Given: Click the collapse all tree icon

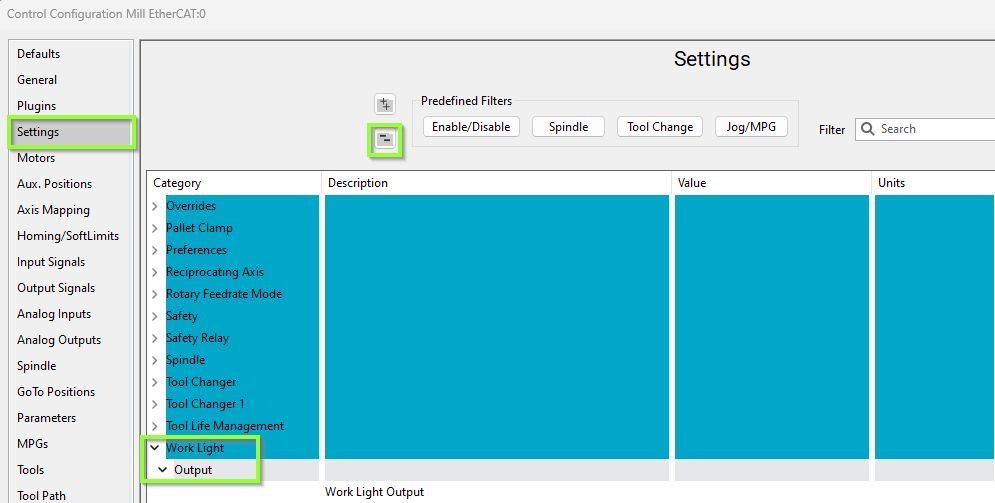Looking at the screenshot, I should tap(385, 139).
